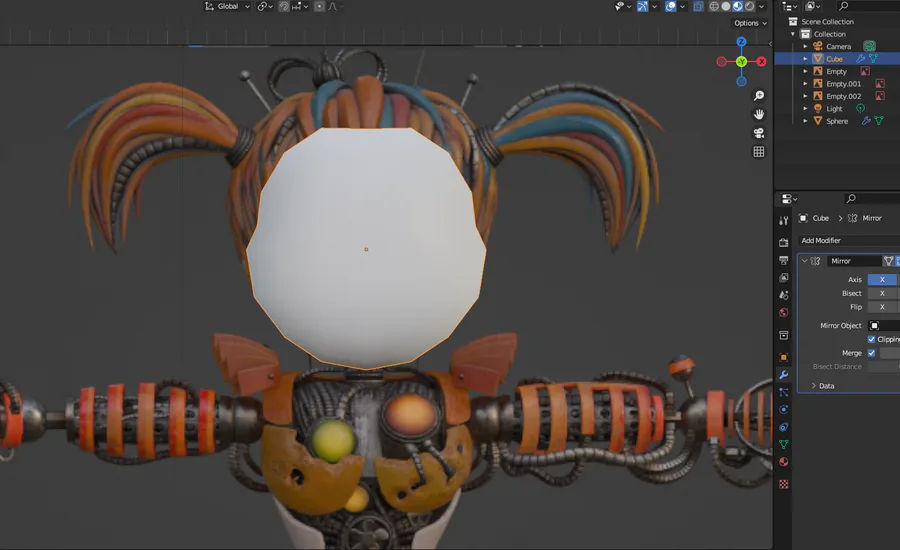
Task: Toggle proportional editing
Action: [320, 6]
